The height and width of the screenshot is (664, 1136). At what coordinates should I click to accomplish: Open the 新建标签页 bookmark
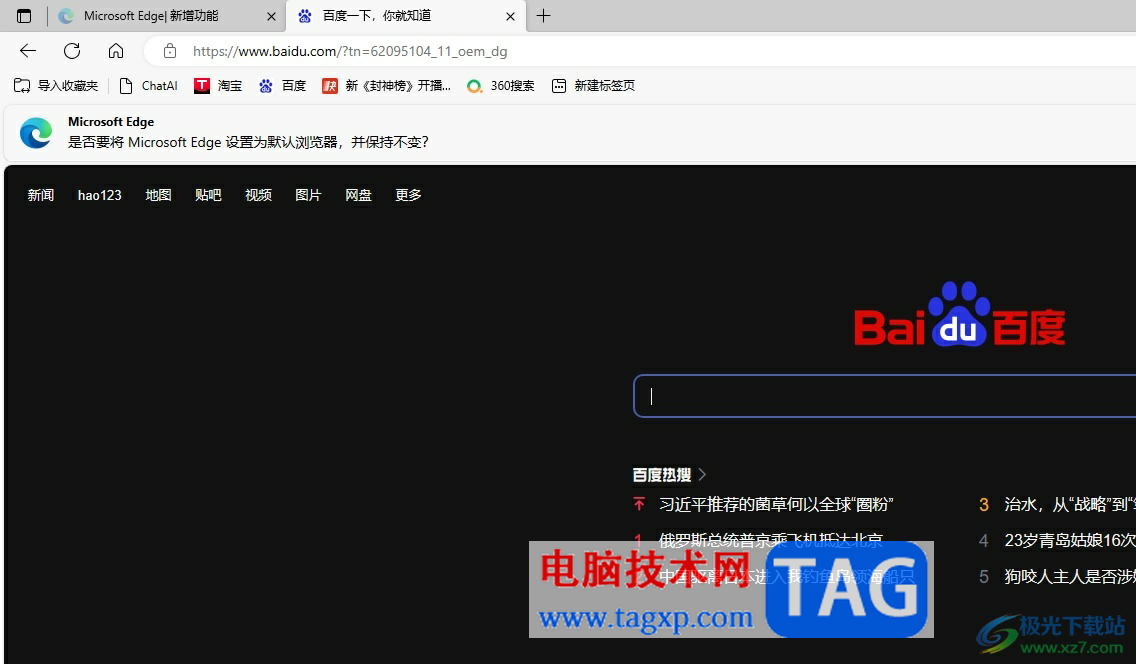tap(593, 85)
